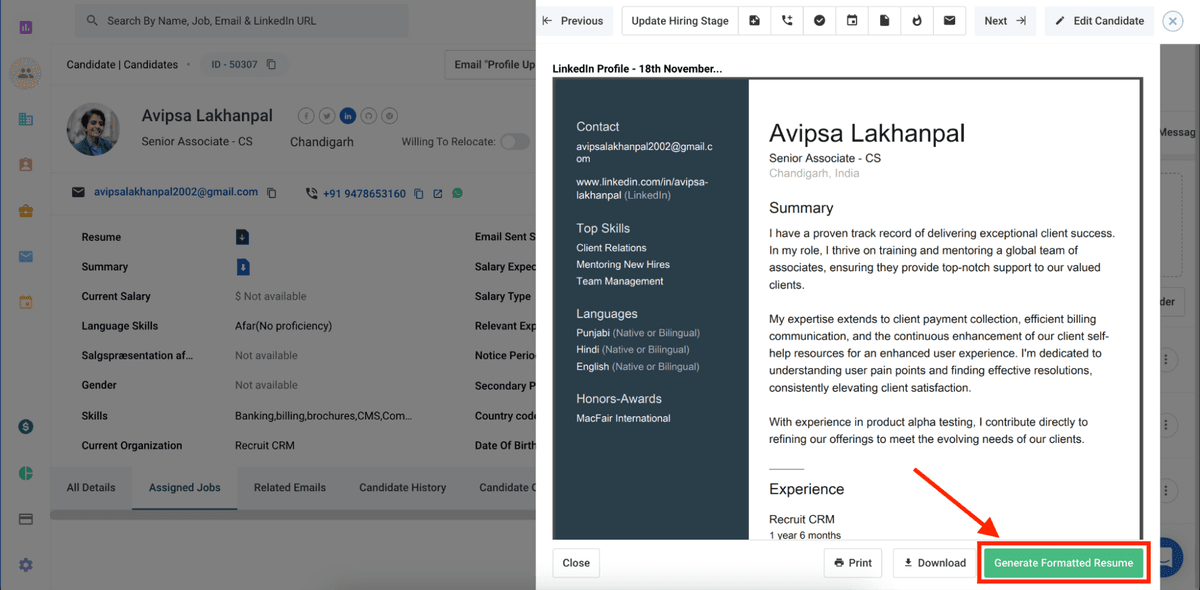Image resolution: width=1200 pixels, height=590 pixels.
Task: Click the candidate's email address link
Action: (x=176, y=192)
